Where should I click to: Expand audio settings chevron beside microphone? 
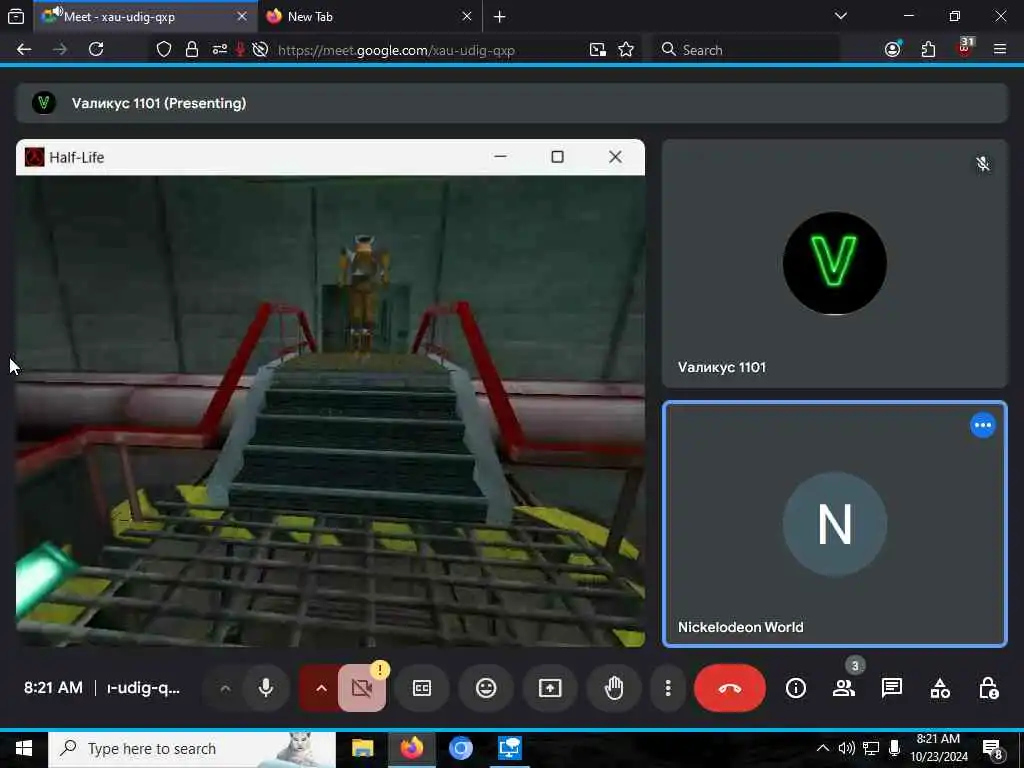point(225,688)
